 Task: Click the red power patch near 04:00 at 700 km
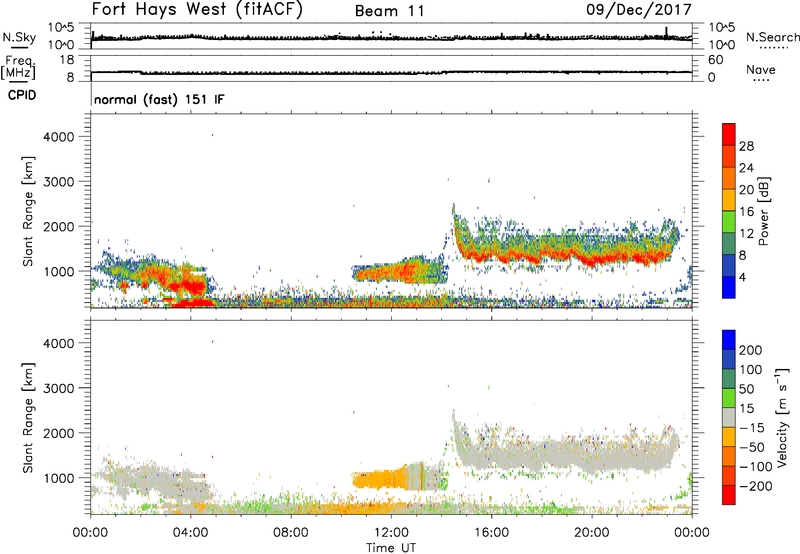pyautogui.click(x=191, y=287)
